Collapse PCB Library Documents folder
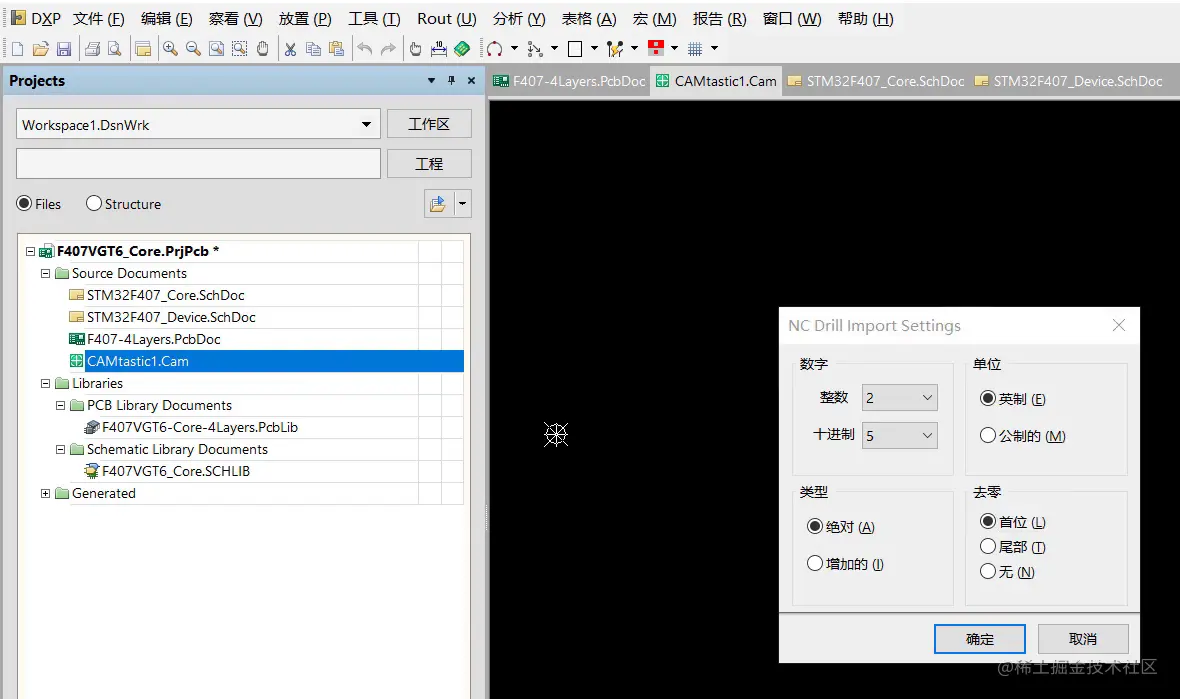Viewport: 1180px width, 699px height. coord(61,405)
